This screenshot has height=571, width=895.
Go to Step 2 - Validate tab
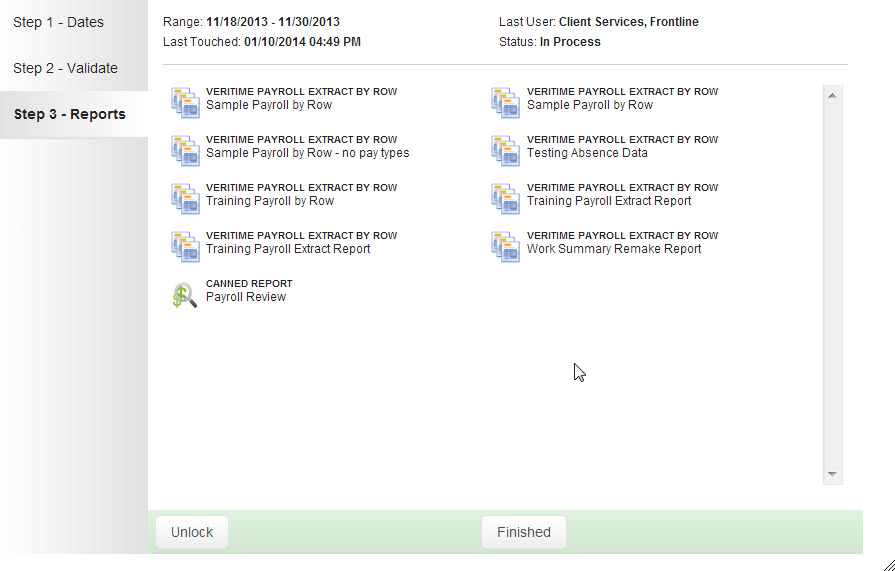tap(65, 68)
